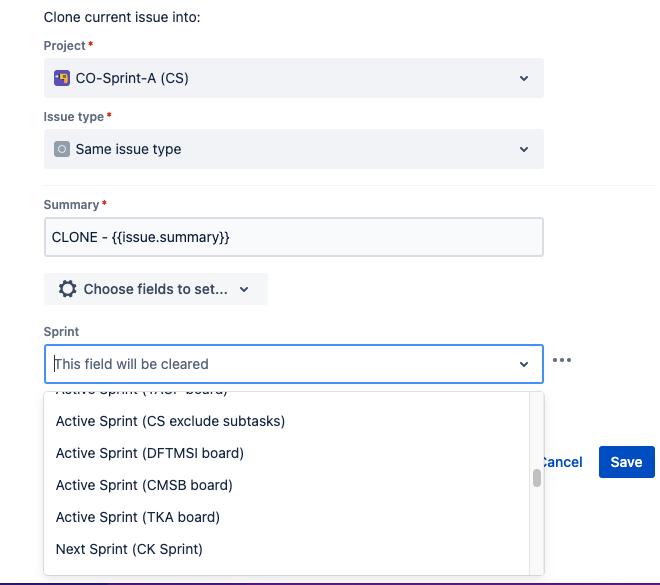Expand the Issue type dropdown chevron
Screen dimensions: 660x585
(x=524, y=149)
